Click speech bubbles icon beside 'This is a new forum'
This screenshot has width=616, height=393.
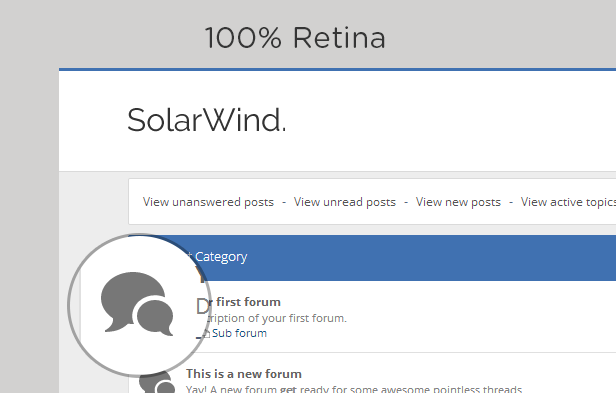(x=157, y=383)
